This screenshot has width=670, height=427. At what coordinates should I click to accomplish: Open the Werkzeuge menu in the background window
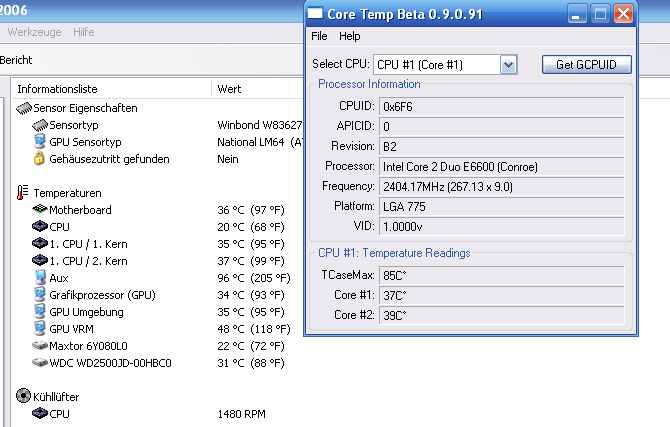tap(34, 32)
